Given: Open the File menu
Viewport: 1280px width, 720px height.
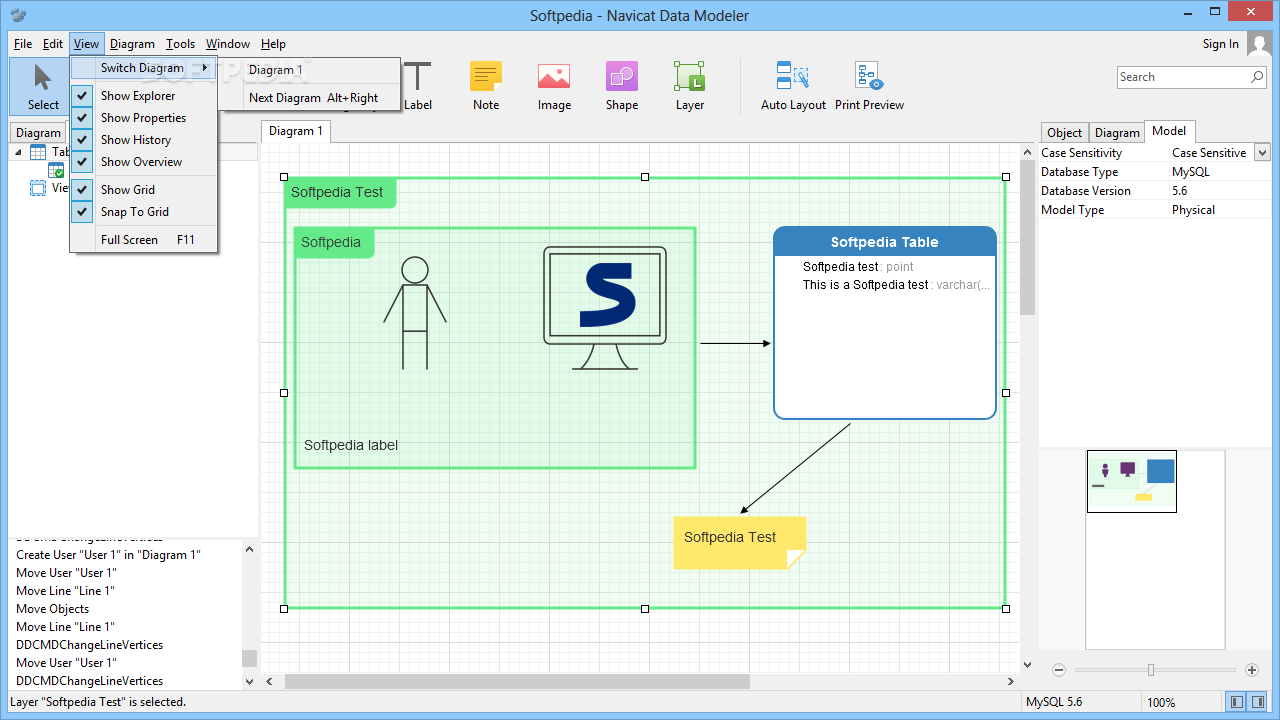Looking at the screenshot, I should [x=23, y=44].
